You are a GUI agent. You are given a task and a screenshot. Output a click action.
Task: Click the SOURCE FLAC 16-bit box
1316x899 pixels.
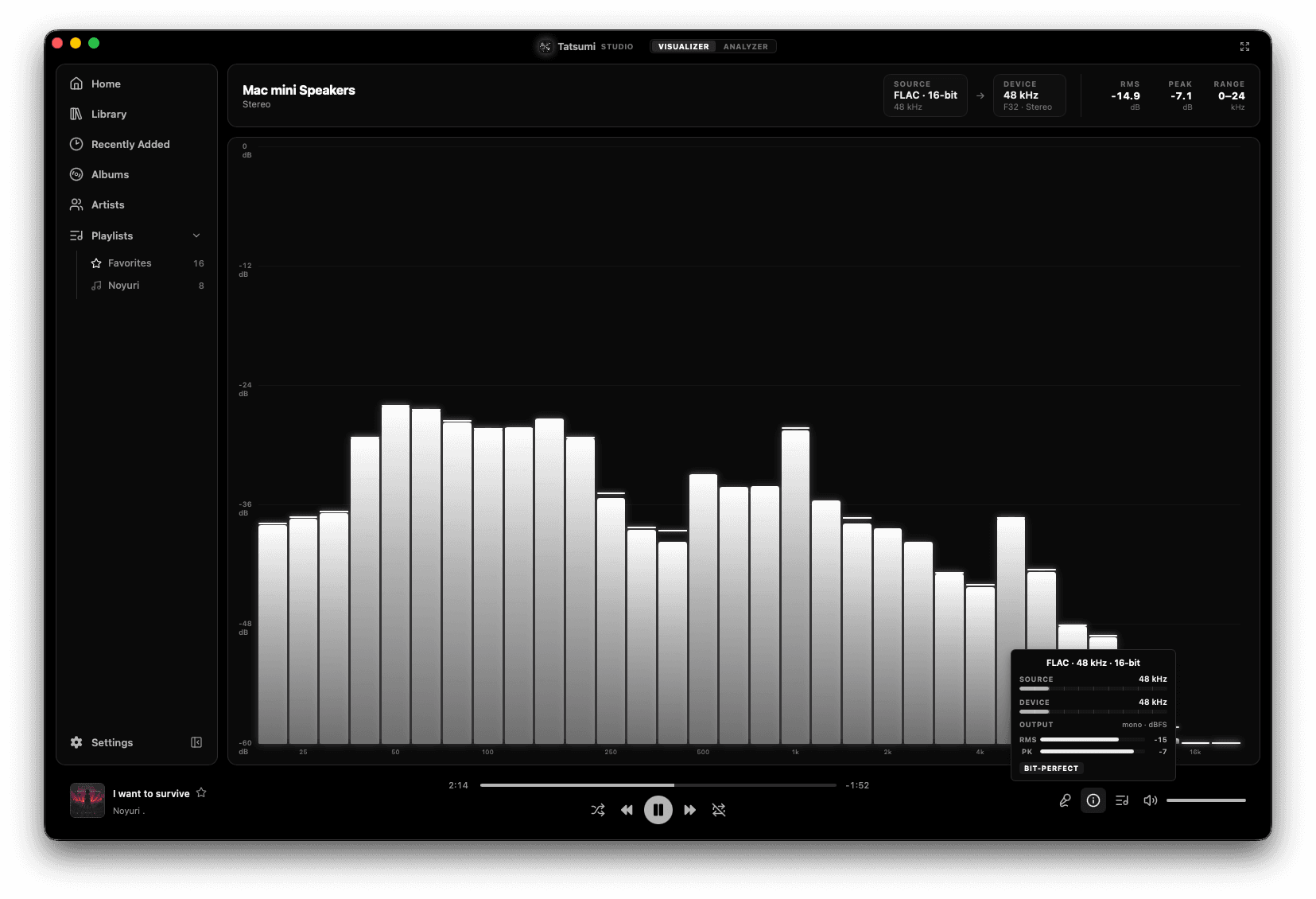click(x=926, y=95)
